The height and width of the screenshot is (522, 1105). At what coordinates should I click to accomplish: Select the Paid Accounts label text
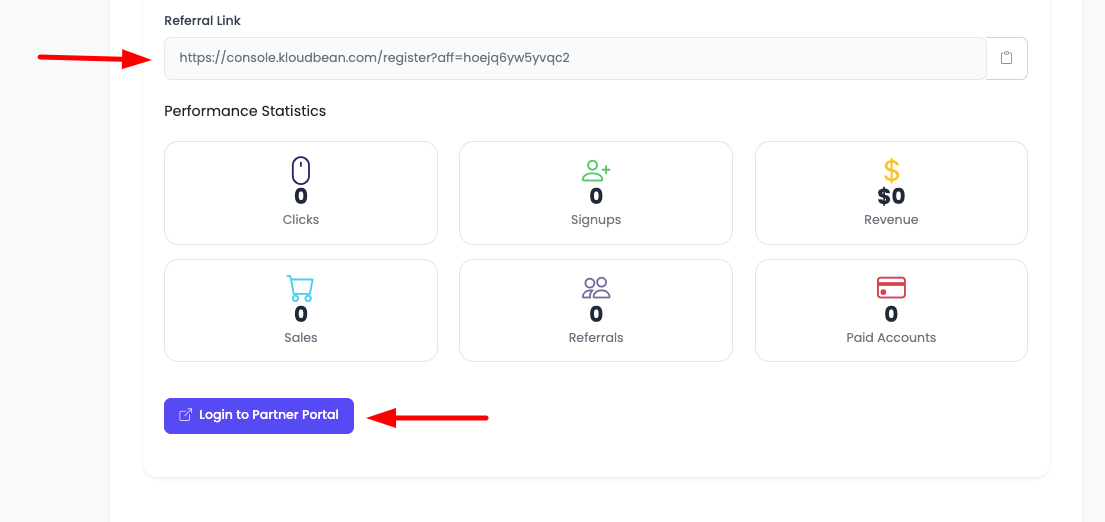click(891, 337)
